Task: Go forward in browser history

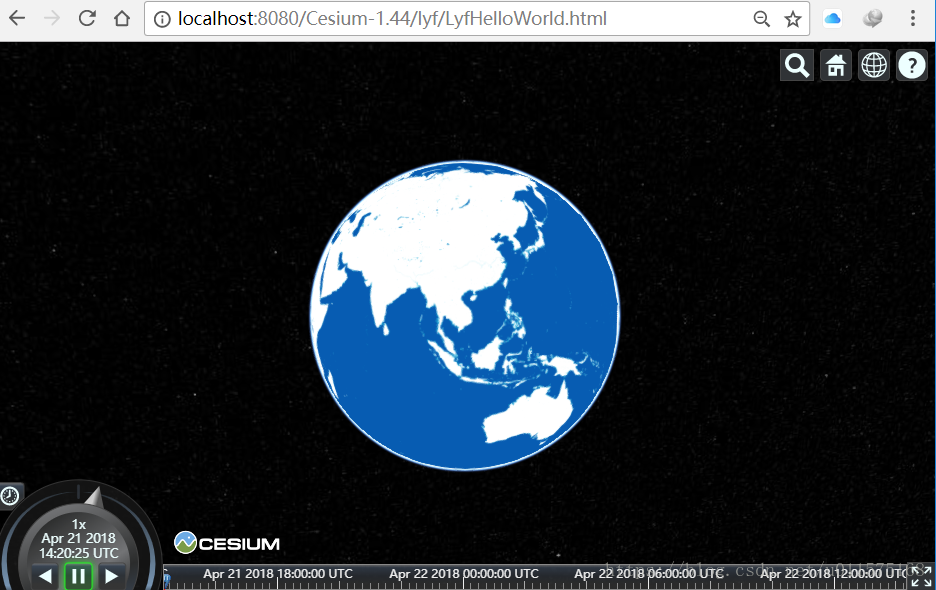Action: (52, 19)
